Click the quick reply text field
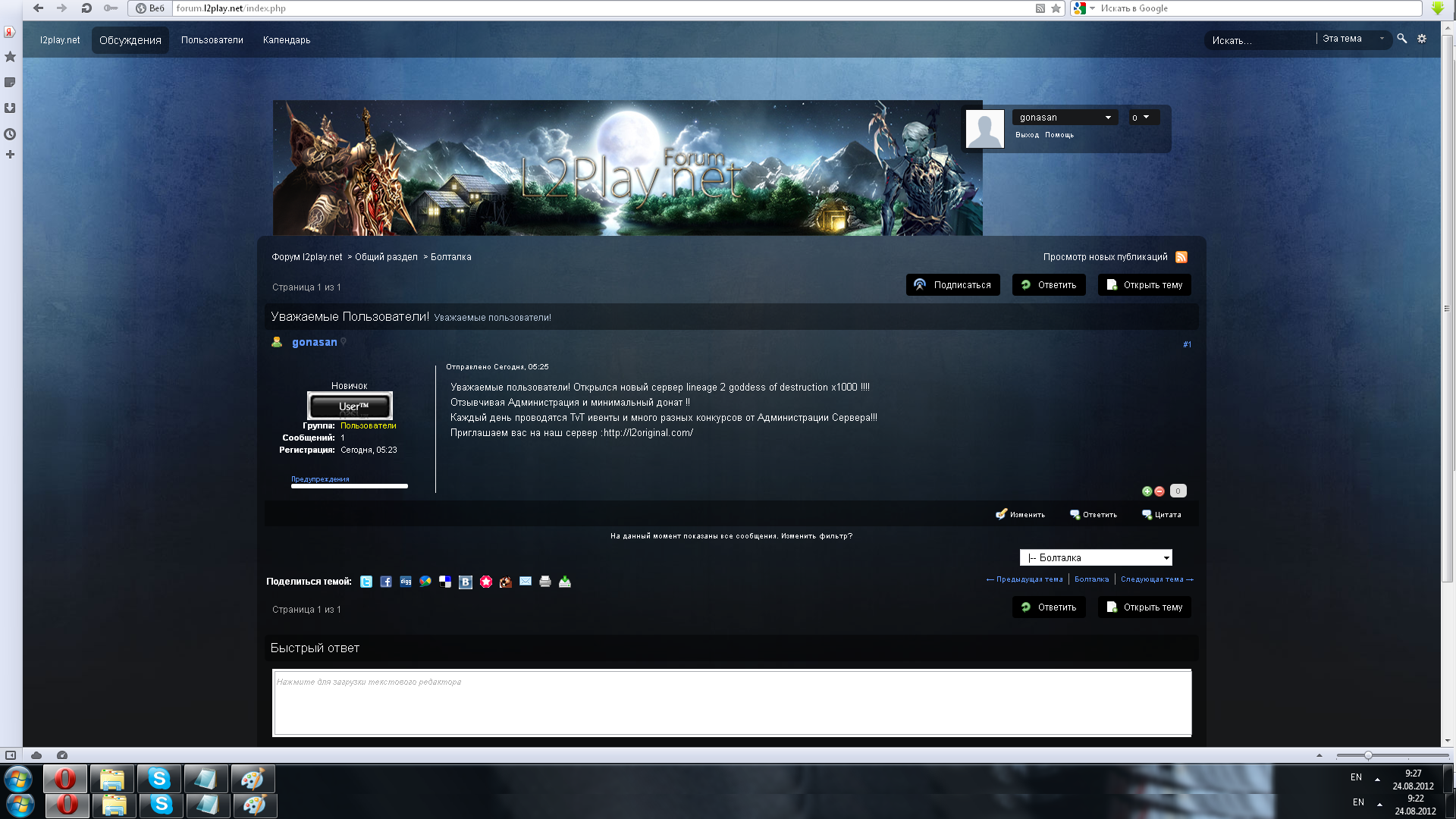 tap(732, 702)
